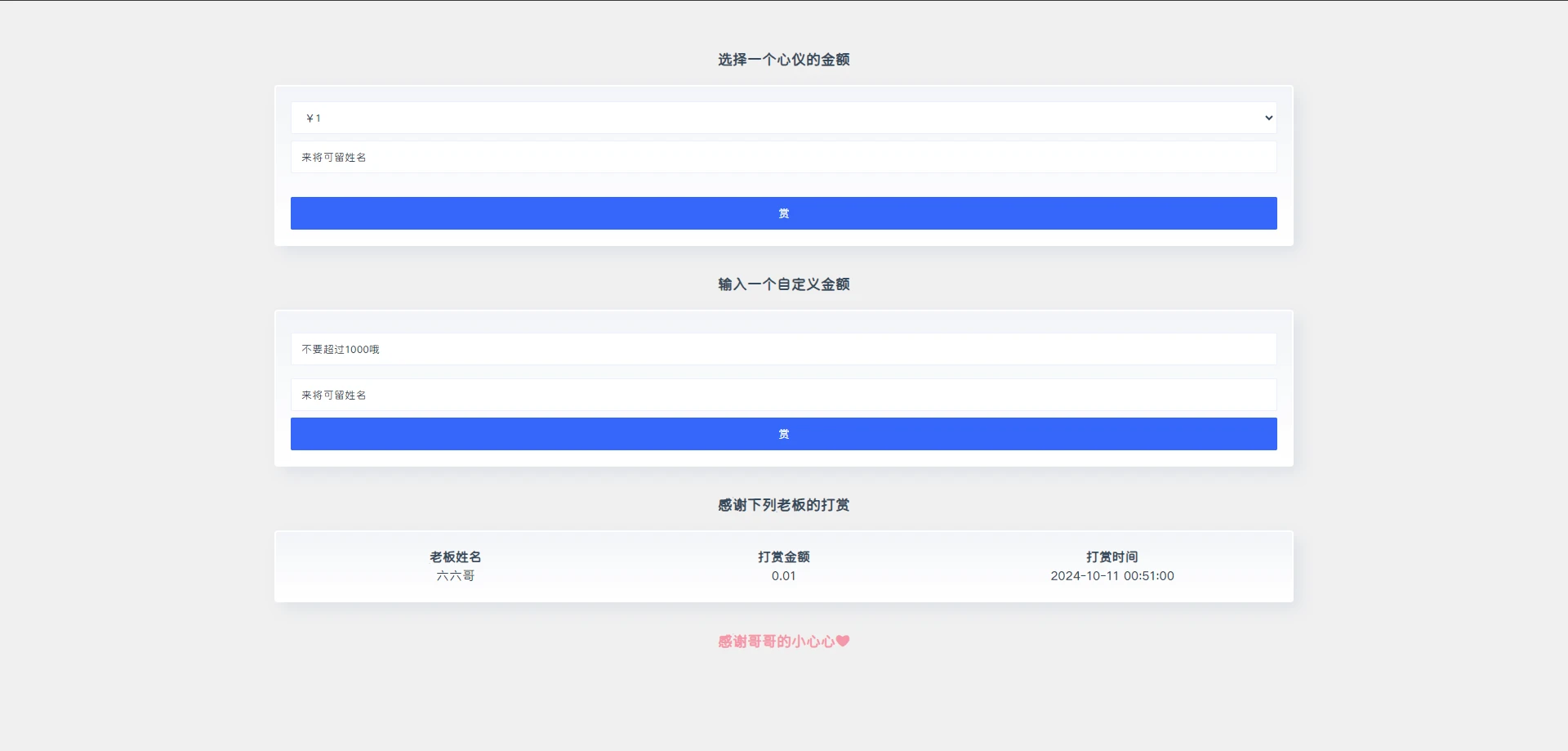The height and width of the screenshot is (751, 1568).
Task: Click donor name 六六哥
Action: [455, 576]
